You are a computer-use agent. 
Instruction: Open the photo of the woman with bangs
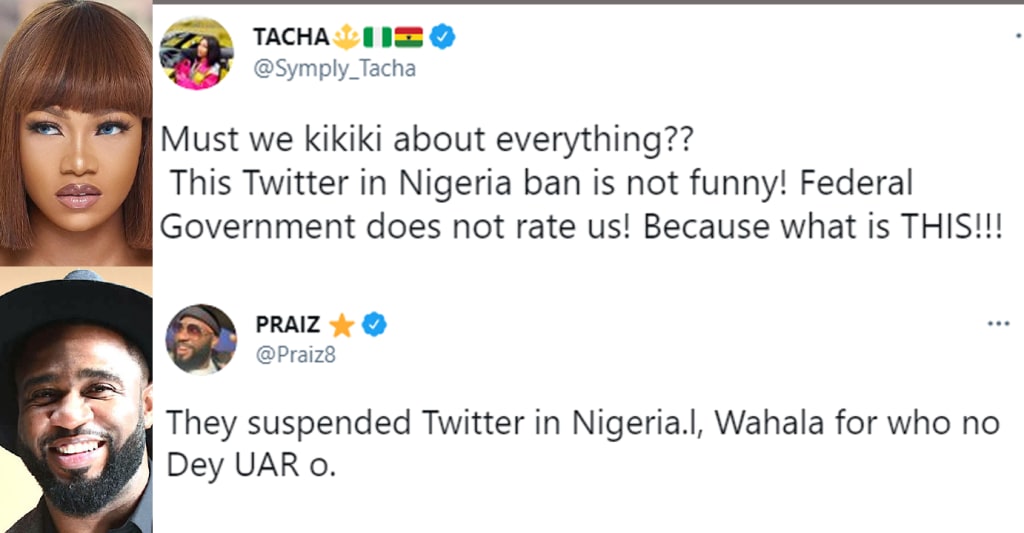coord(76,130)
